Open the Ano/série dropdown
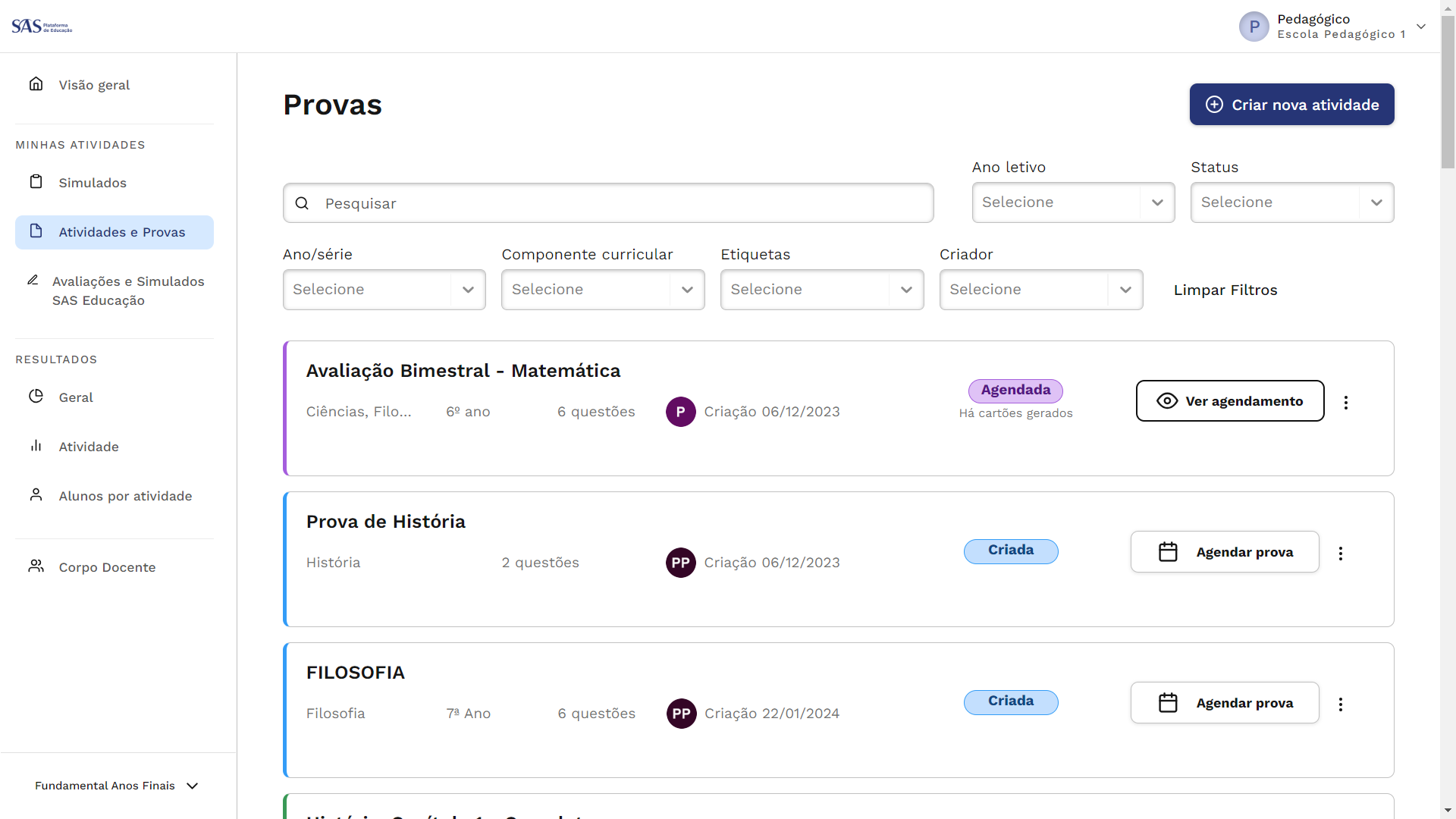The image size is (1456, 819). pyautogui.click(x=384, y=290)
